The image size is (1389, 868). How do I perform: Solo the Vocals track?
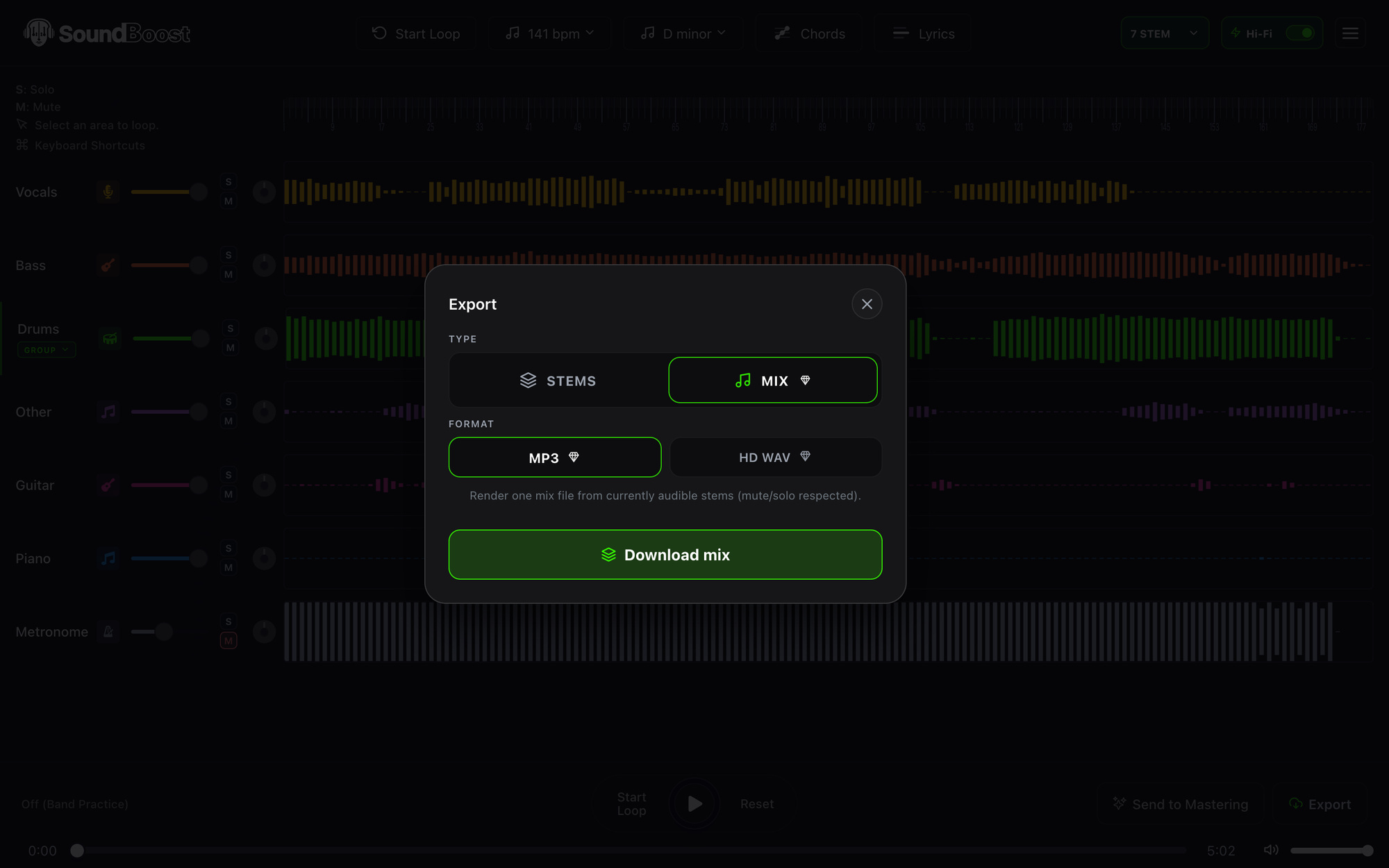(228, 182)
